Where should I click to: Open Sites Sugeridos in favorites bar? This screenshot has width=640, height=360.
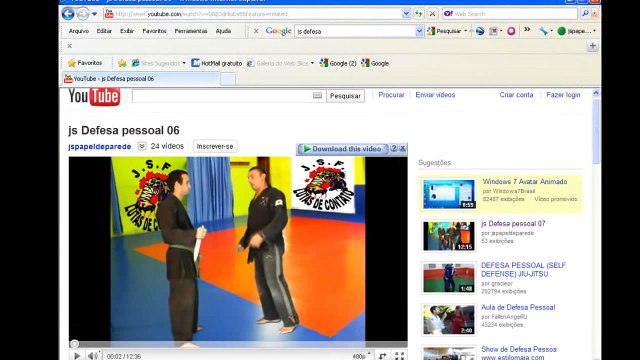pyautogui.click(x=158, y=63)
